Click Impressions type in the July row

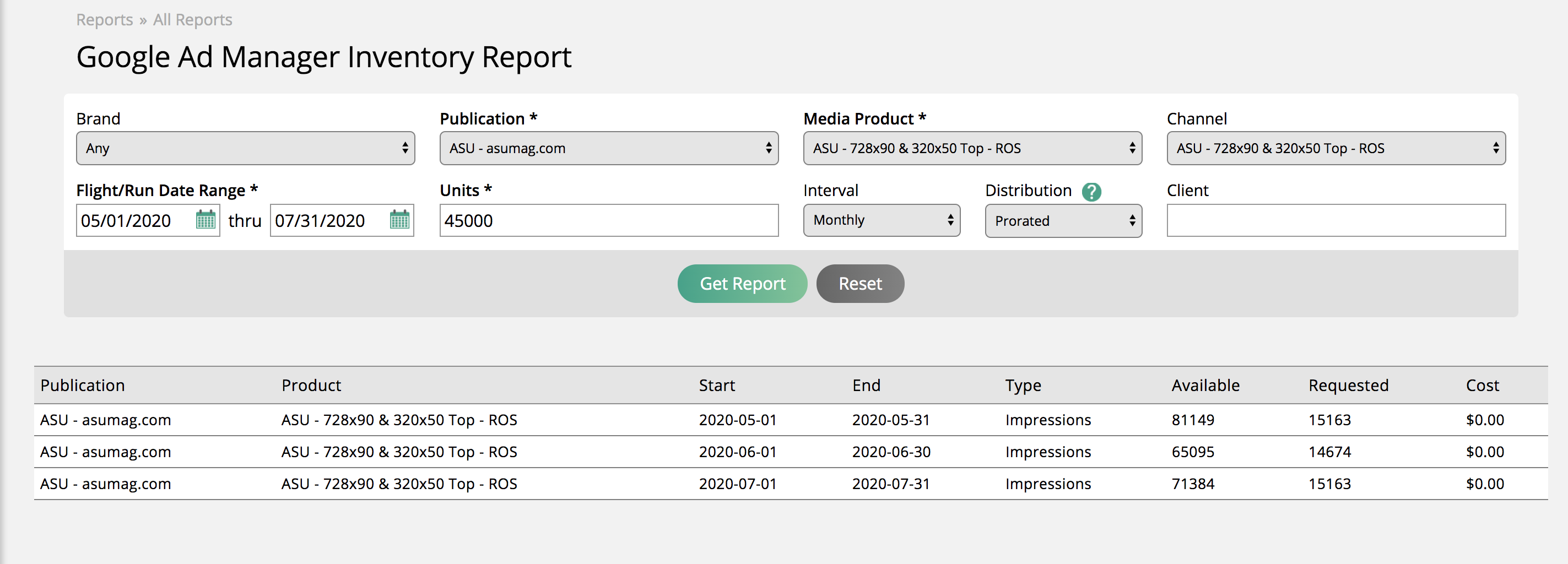tap(1047, 484)
